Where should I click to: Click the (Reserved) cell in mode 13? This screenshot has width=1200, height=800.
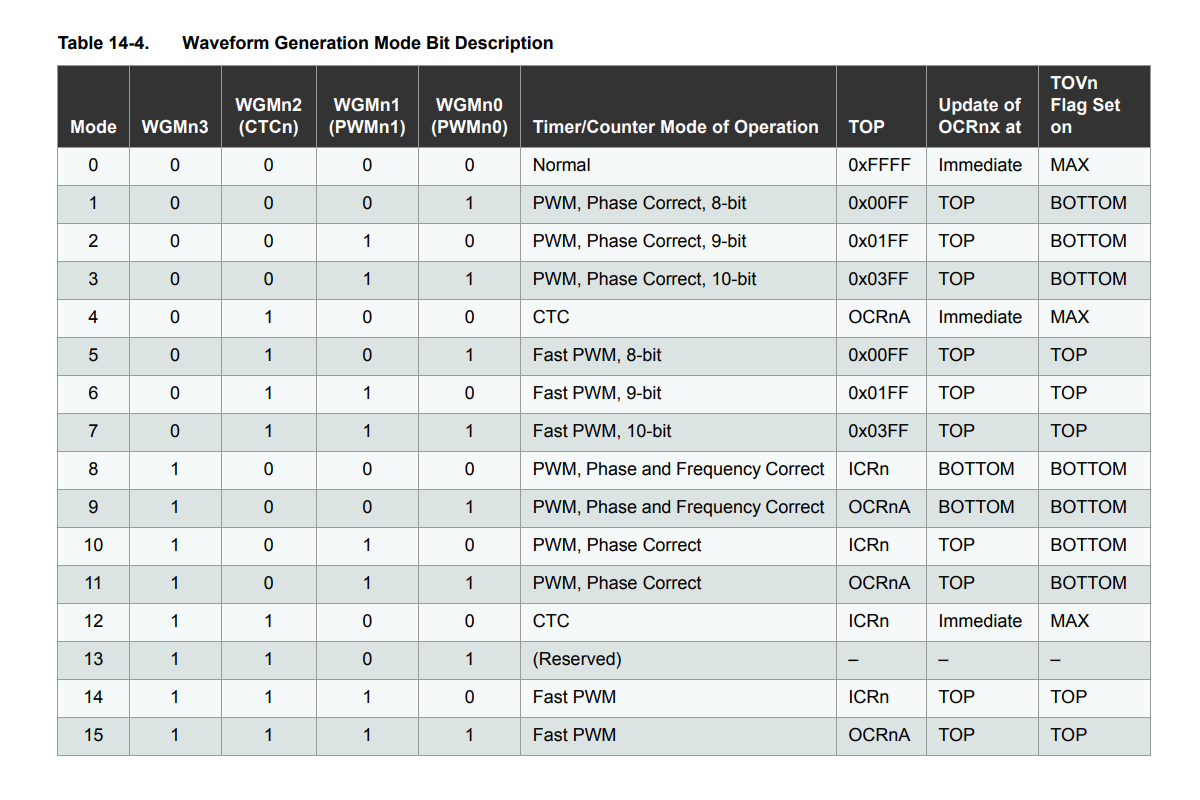pyautogui.click(x=577, y=659)
